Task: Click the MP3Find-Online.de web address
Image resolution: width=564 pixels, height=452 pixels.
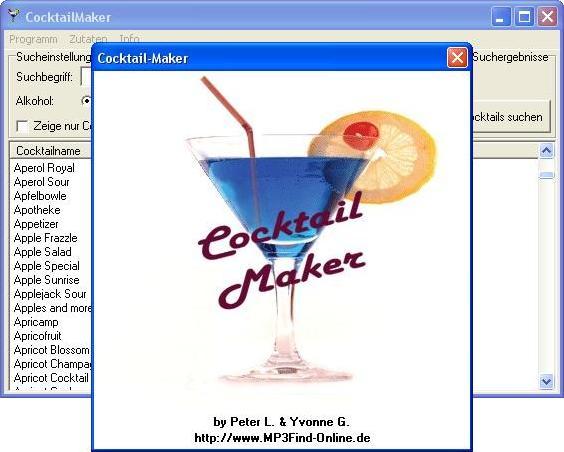Action: coord(282,438)
